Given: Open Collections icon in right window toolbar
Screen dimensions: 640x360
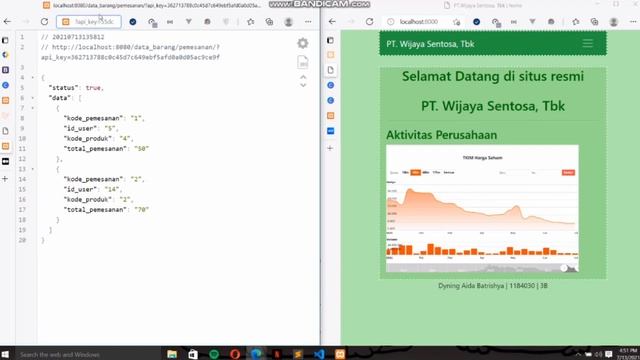Looking at the screenshot, I should (x=594, y=22).
